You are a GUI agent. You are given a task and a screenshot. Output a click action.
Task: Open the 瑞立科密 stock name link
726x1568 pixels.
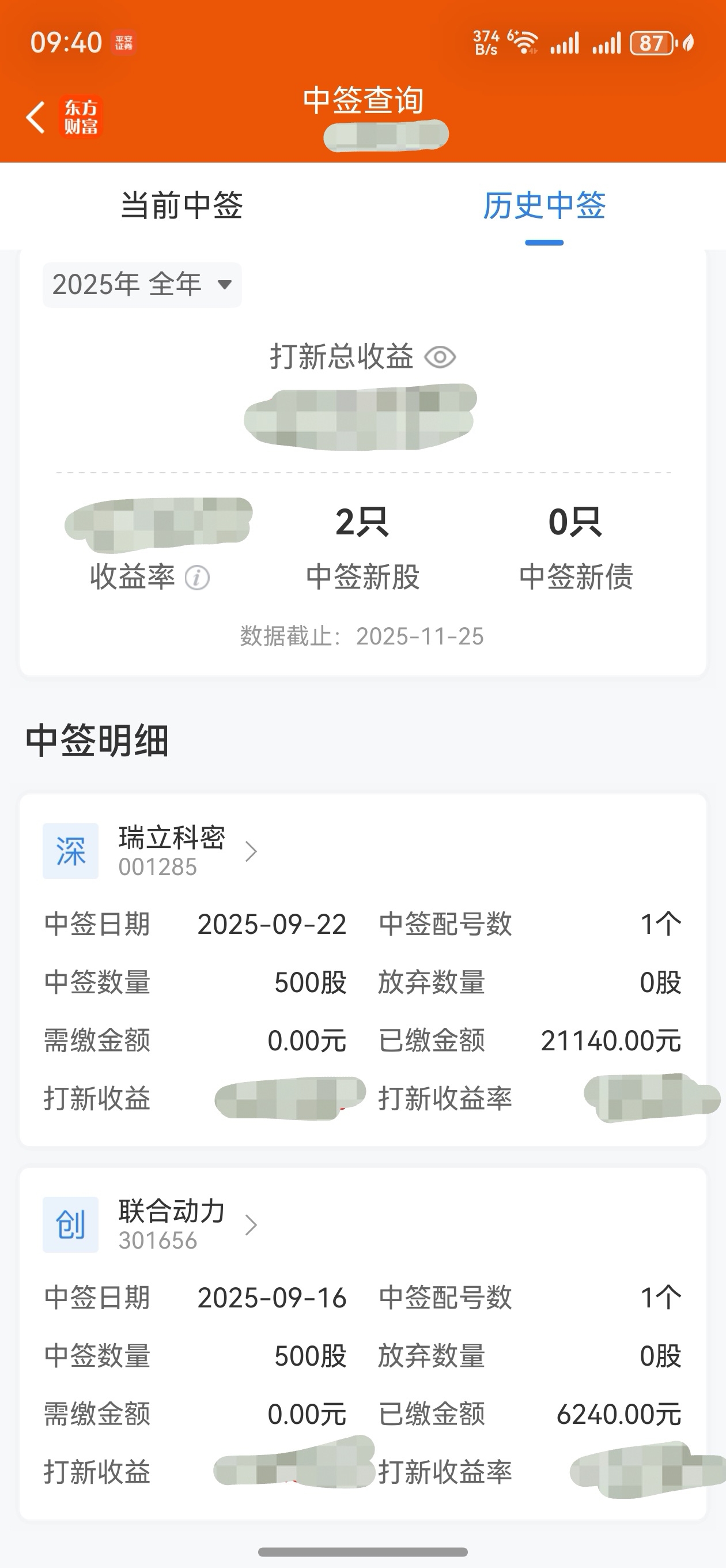(x=172, y=838)
